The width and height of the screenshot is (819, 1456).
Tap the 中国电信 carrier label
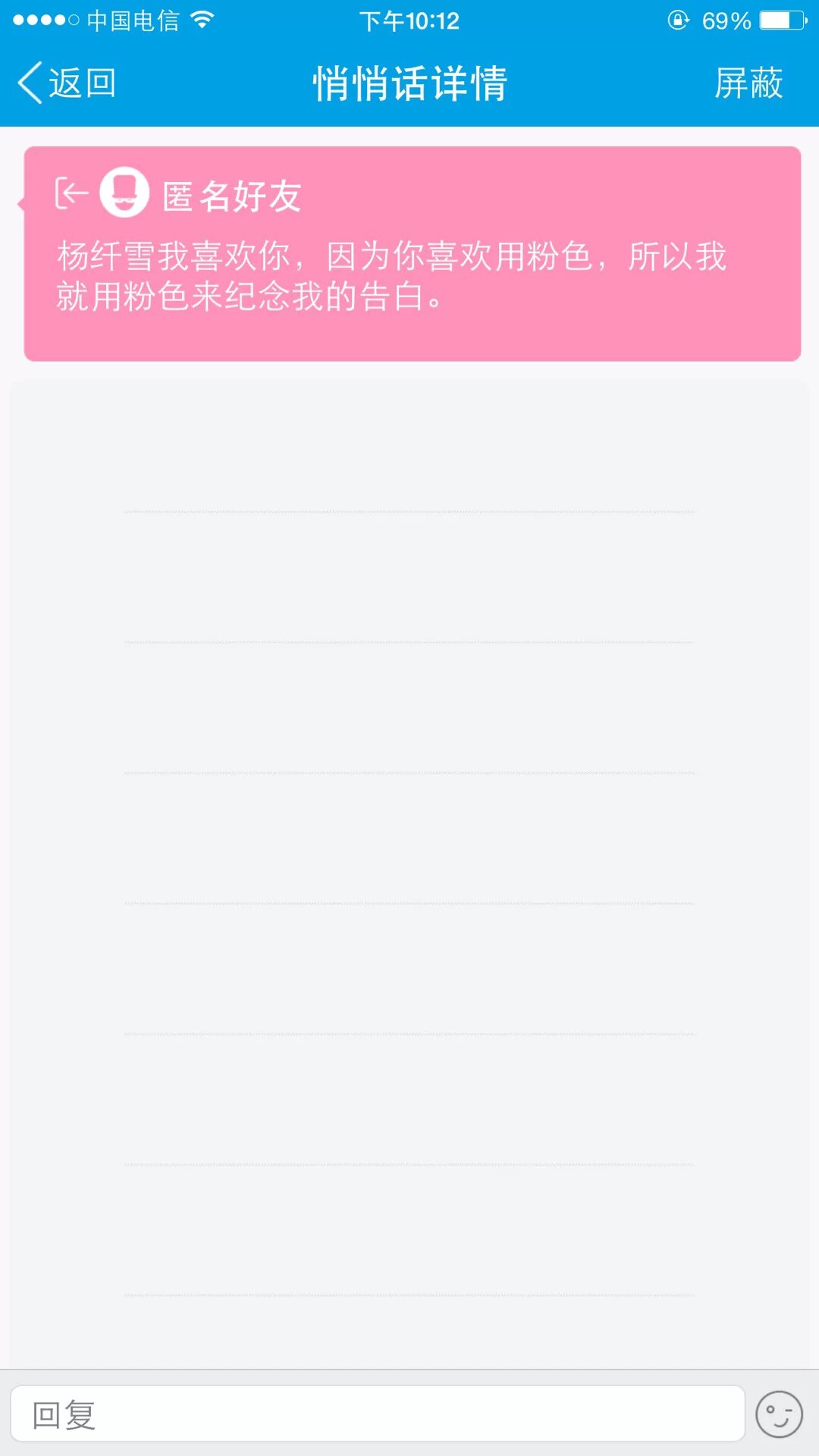tap(133, 20)
